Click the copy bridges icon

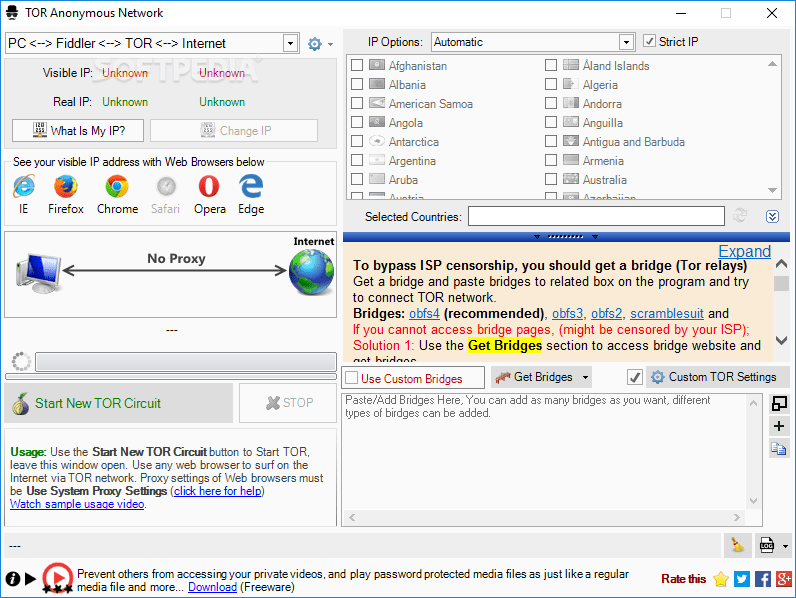779,449
